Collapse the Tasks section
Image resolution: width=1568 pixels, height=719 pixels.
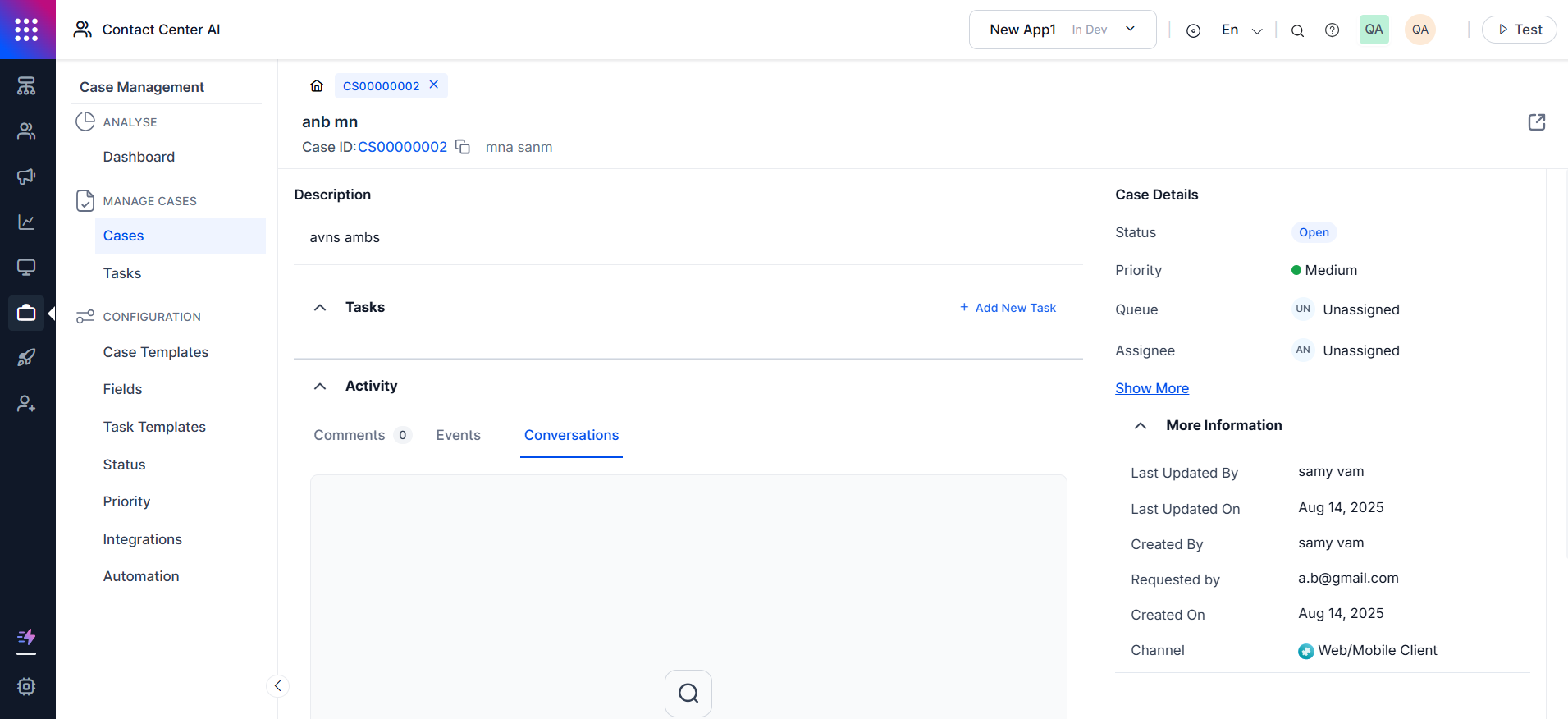click(x=320, y=308)
